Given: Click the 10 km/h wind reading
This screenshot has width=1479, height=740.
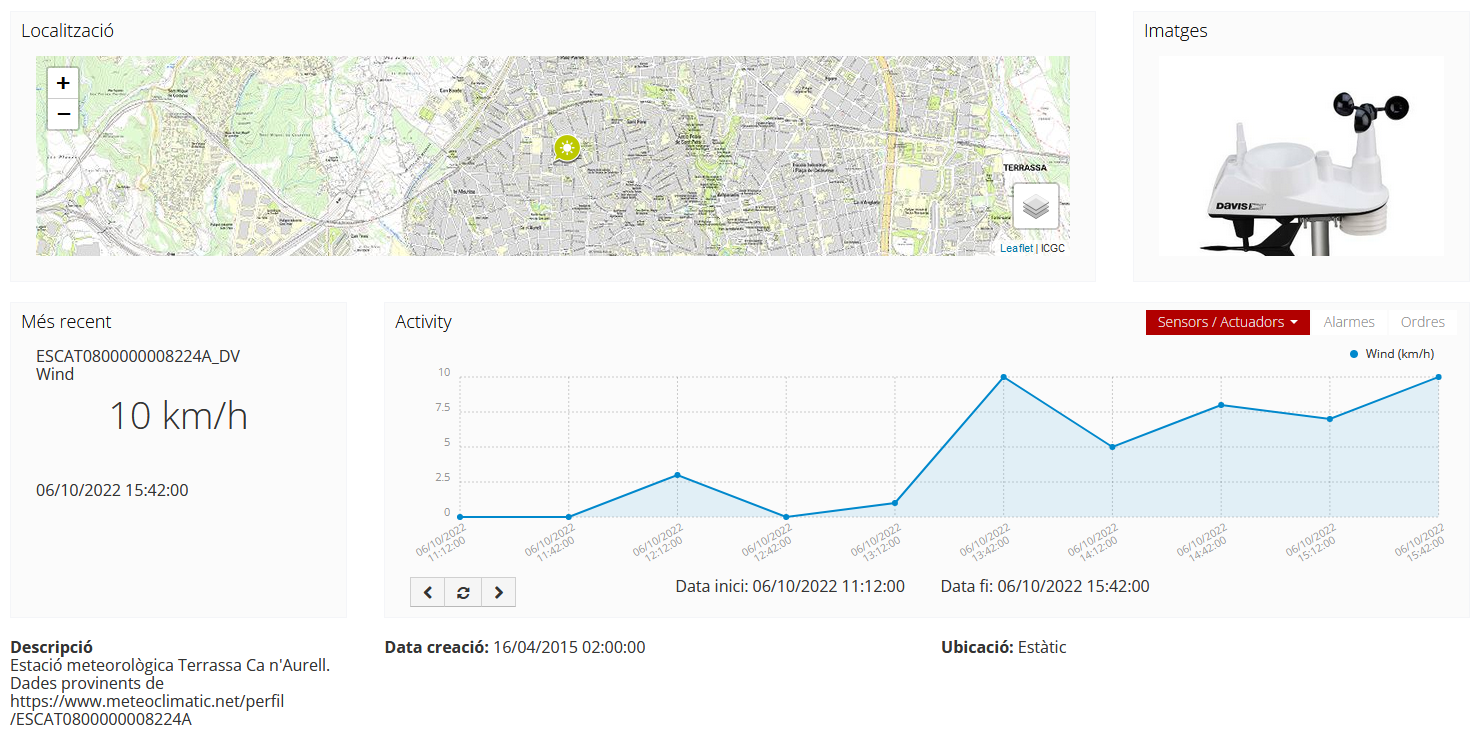Looking at the screenshot, I should (178, 416).
